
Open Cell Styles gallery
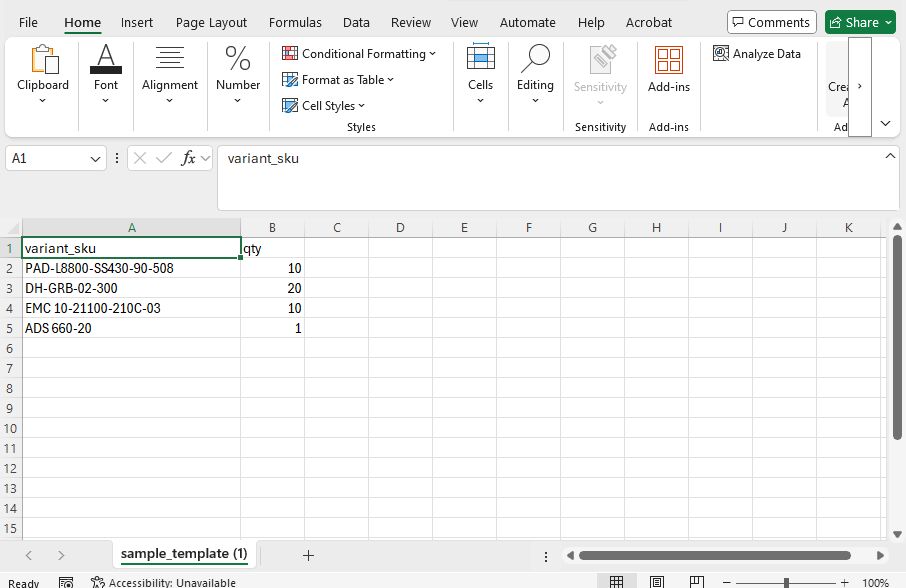pyautogui.click(x=324, y=106)
